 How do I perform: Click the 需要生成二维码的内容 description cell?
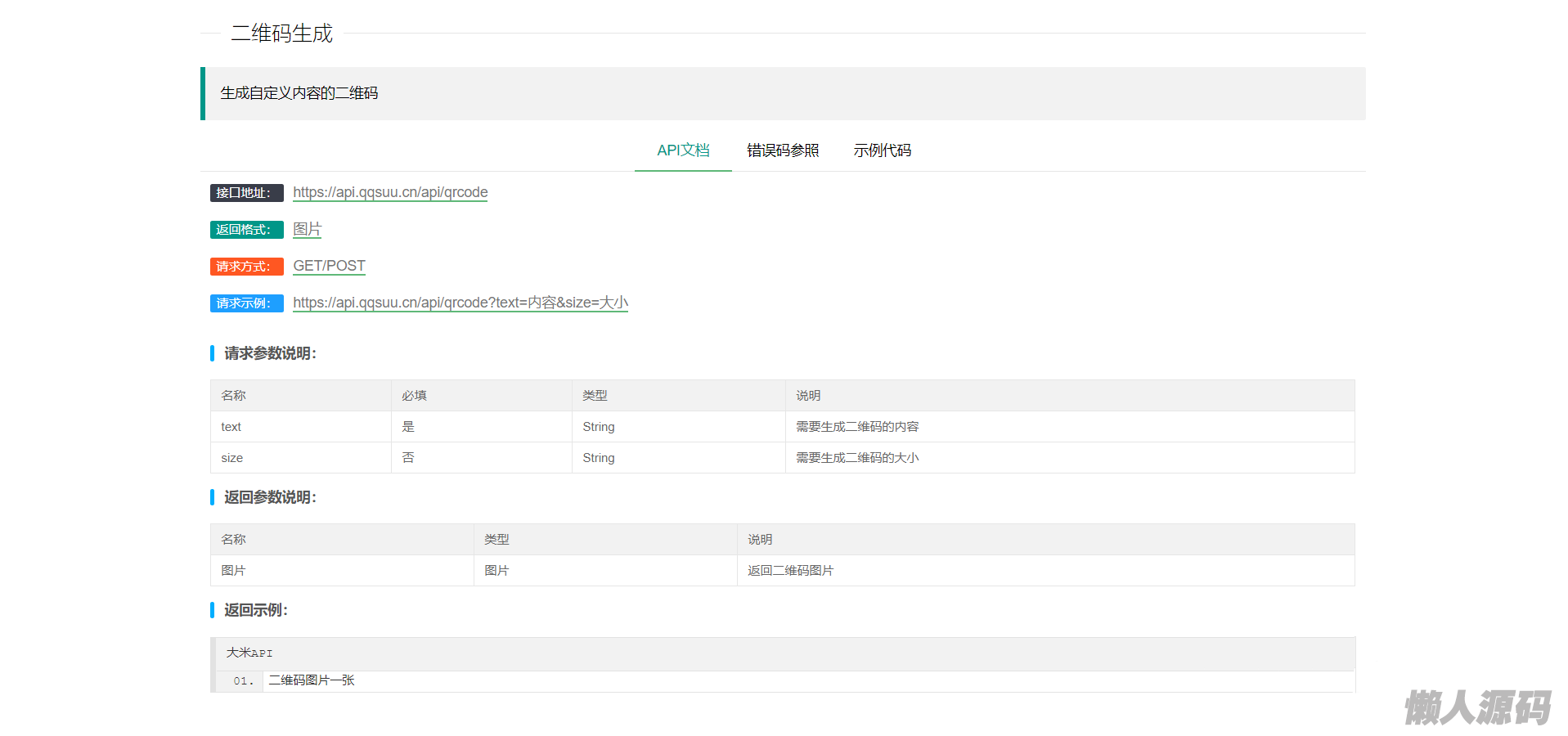[857, 427]
